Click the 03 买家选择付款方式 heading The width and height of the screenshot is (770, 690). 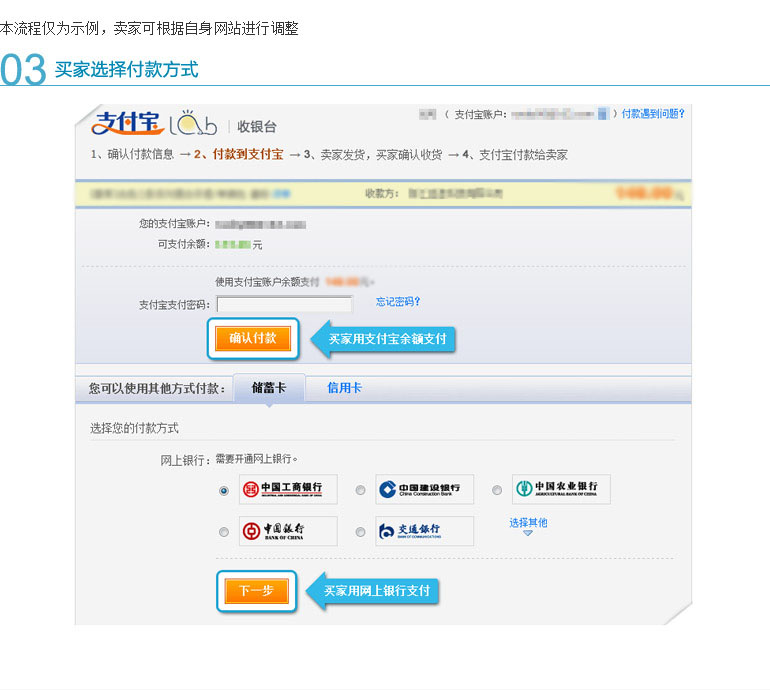tap(99, 69)
